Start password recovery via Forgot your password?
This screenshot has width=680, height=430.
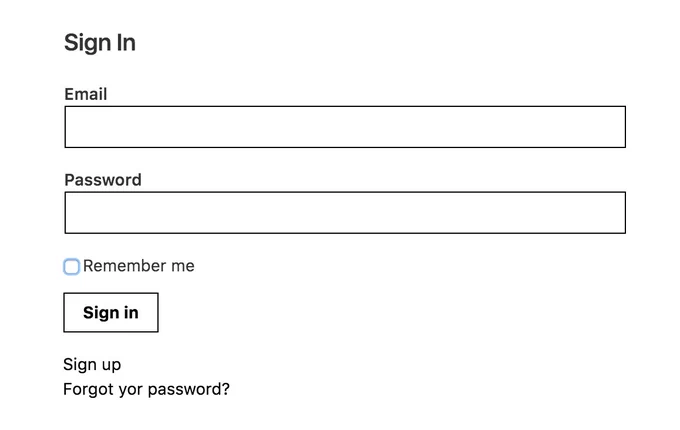[146, 389]
